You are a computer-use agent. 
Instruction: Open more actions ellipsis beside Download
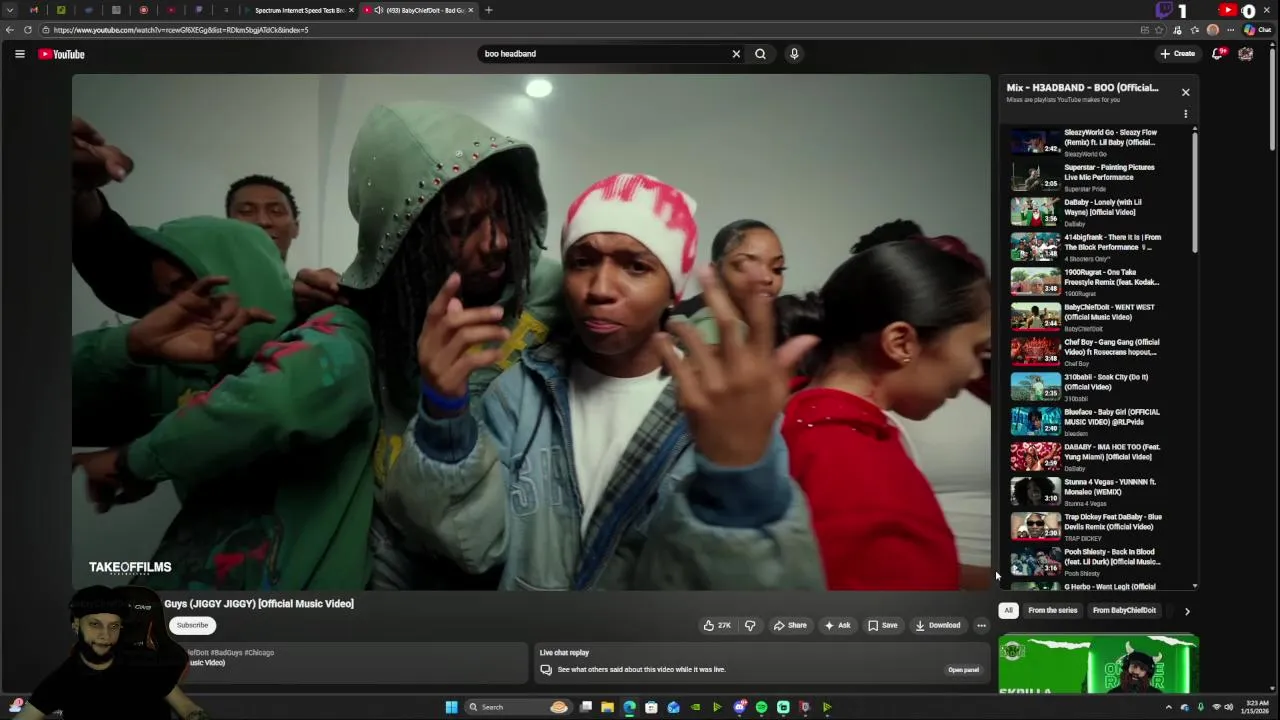[x=981, y=626]
